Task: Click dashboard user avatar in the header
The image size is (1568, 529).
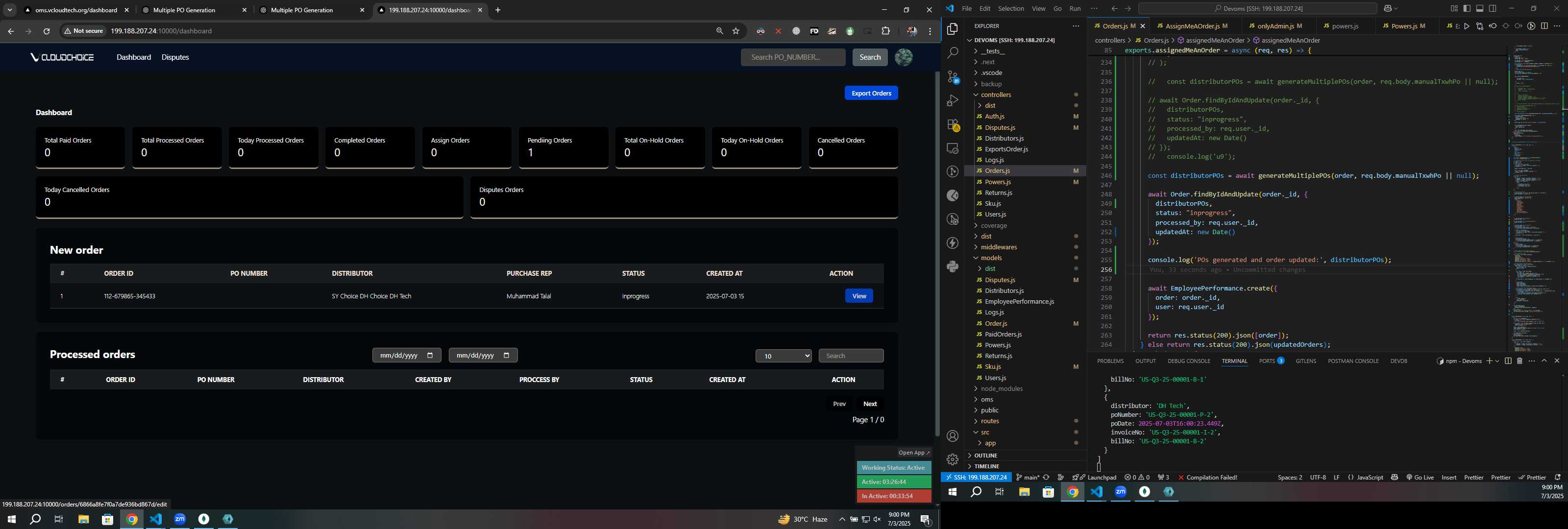Action: point(903,57)
